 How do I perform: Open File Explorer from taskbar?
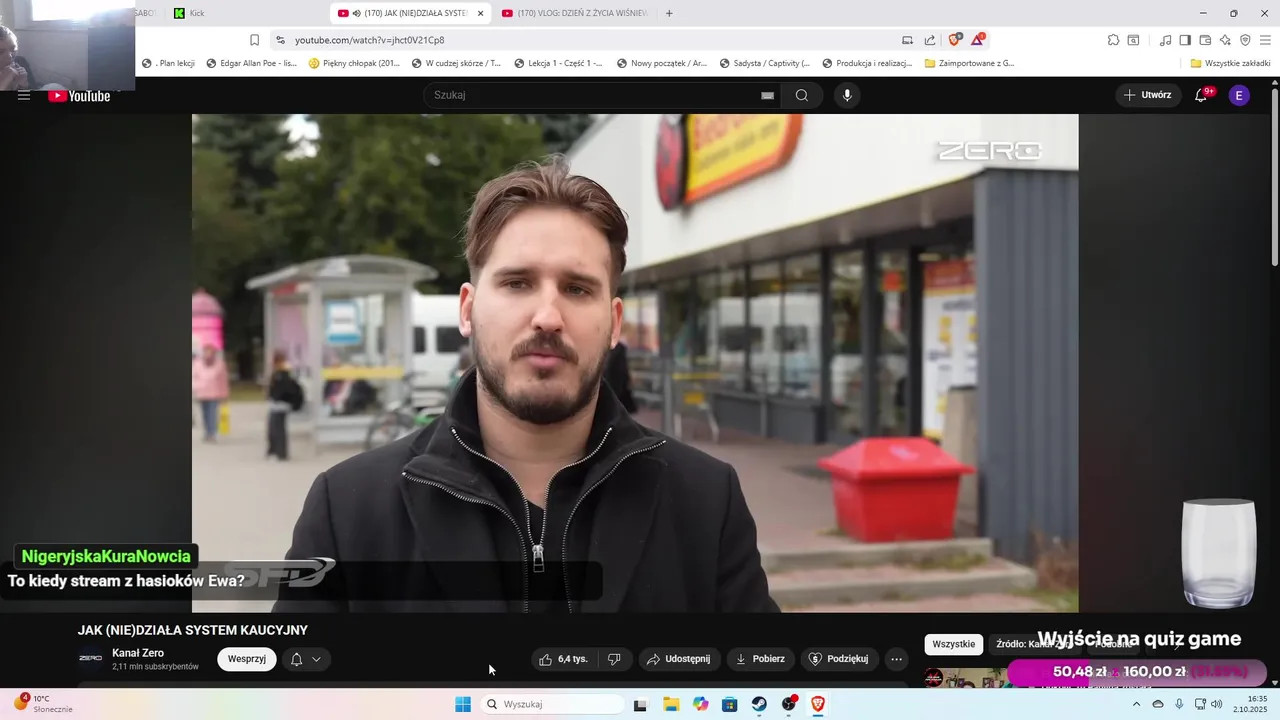coord(671,704)
